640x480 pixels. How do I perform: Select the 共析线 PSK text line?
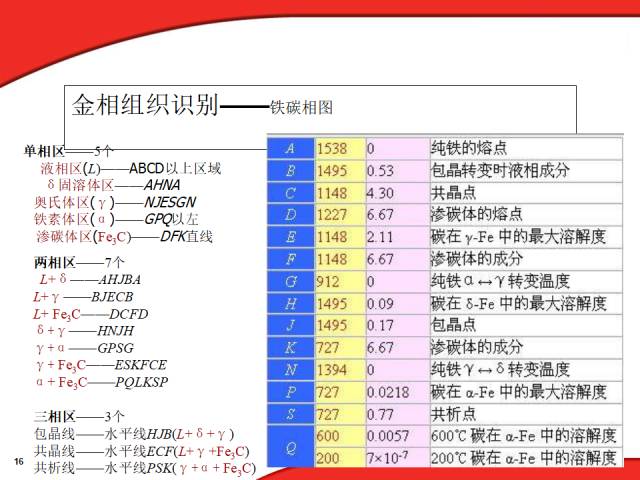tap(144, 468)
